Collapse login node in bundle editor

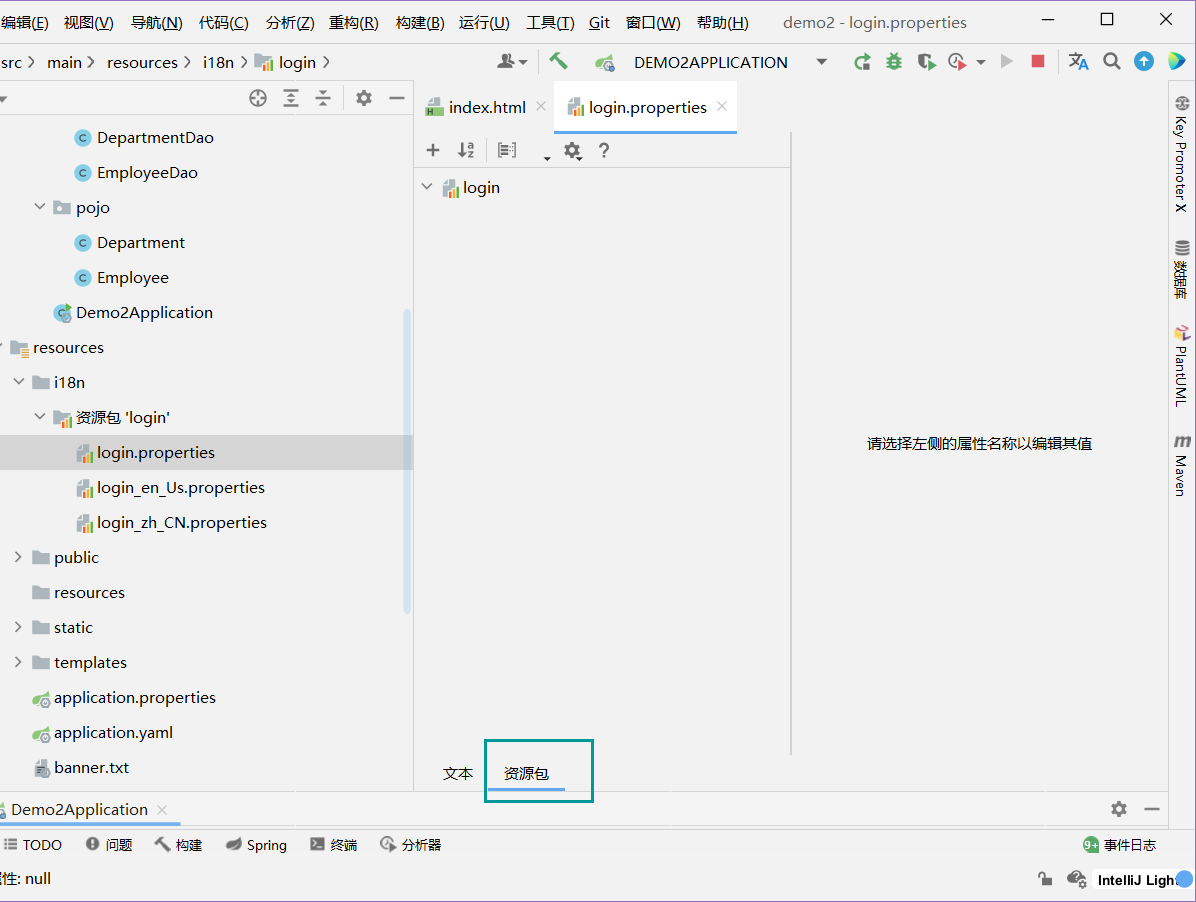coord(427,187)
